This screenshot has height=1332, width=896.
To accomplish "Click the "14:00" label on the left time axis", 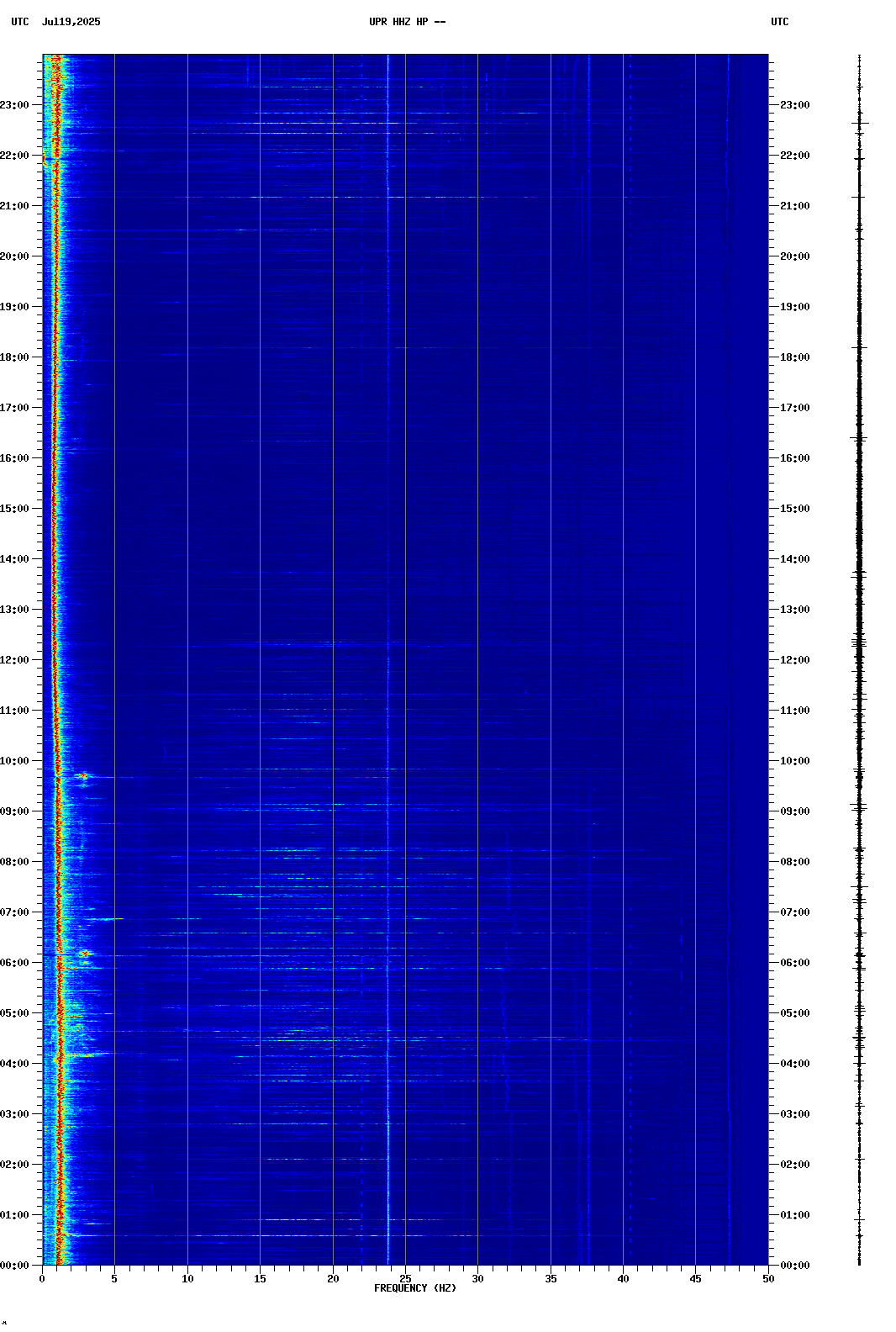I will (14, 559).
